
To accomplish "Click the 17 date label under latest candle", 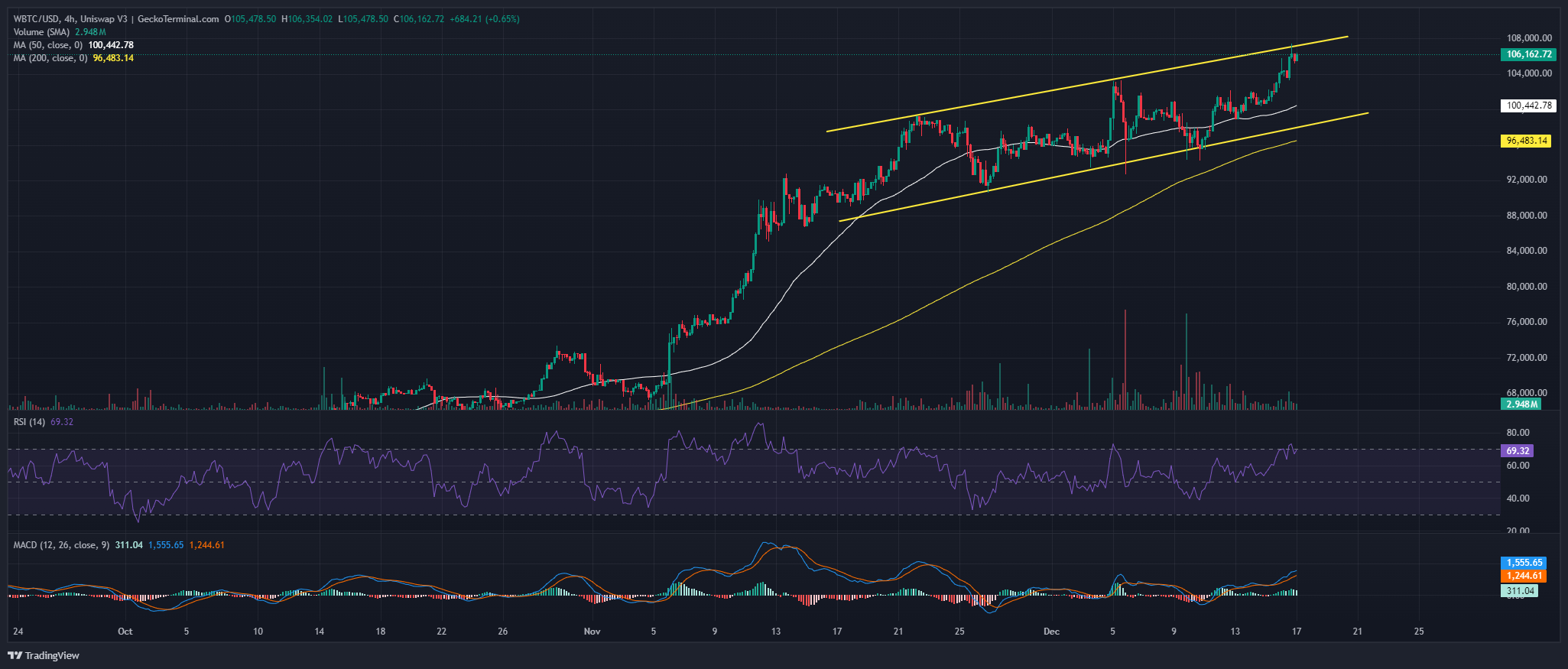I will [1297, 632].
